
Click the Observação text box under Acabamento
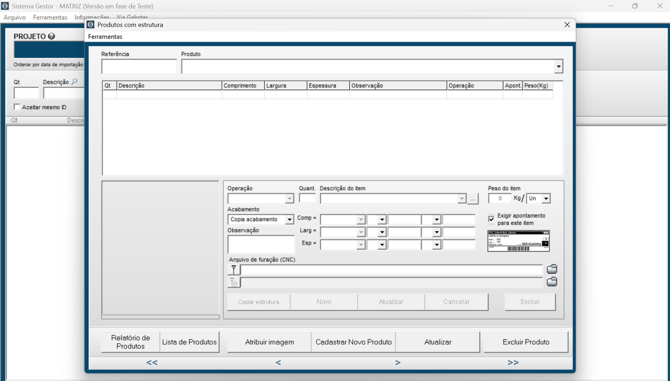tap(261, 245)
